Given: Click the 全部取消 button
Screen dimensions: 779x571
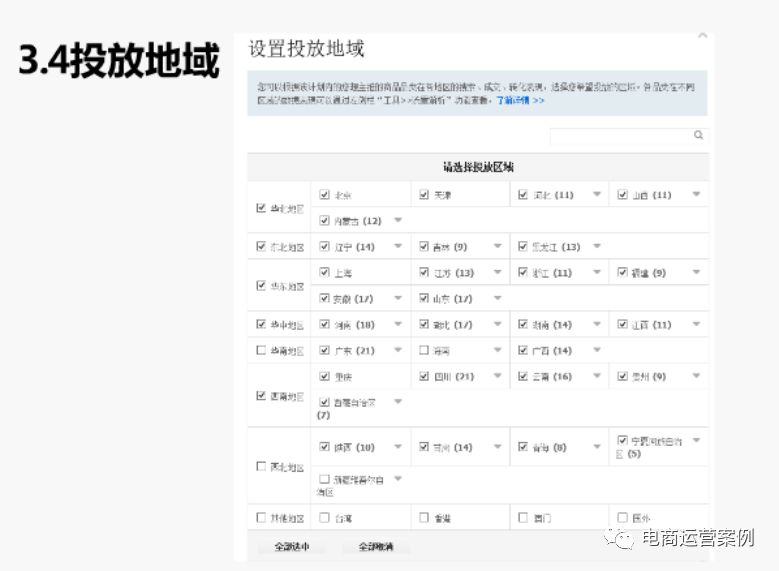Looking at the screenshot, I should tap(376, 547).
